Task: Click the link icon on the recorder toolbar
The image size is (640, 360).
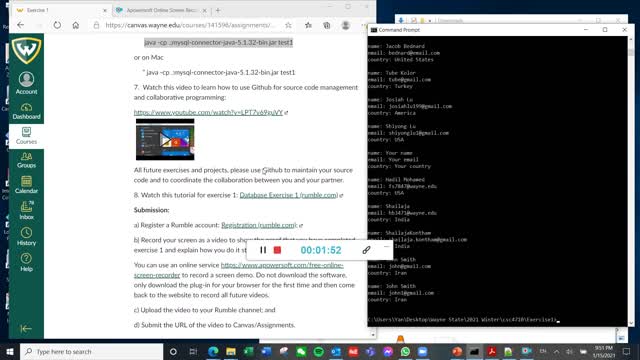Action: [366, 250]
